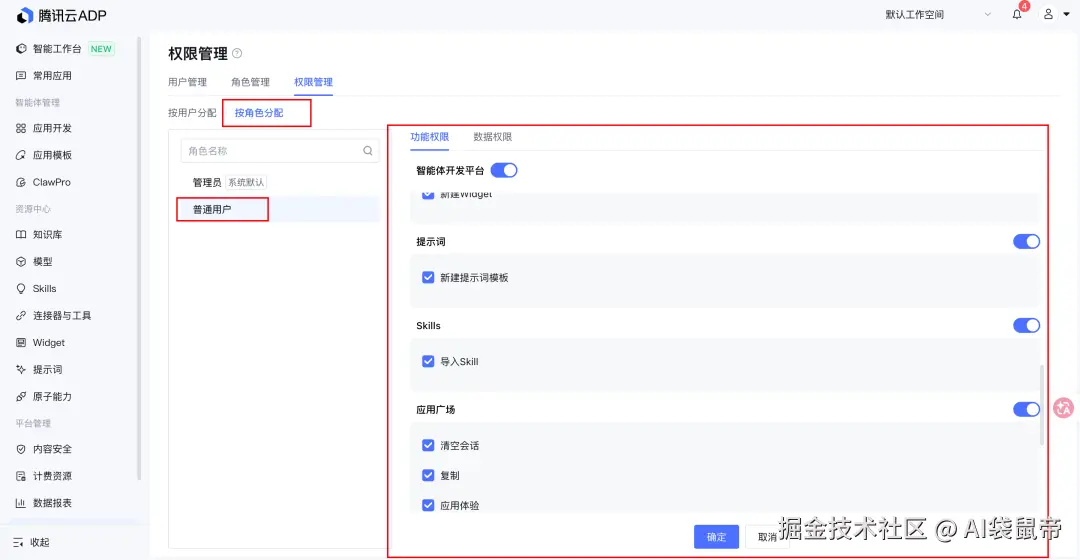Select the 普通用户 role
Screen dimensions: 1080x560
[211, 209]
